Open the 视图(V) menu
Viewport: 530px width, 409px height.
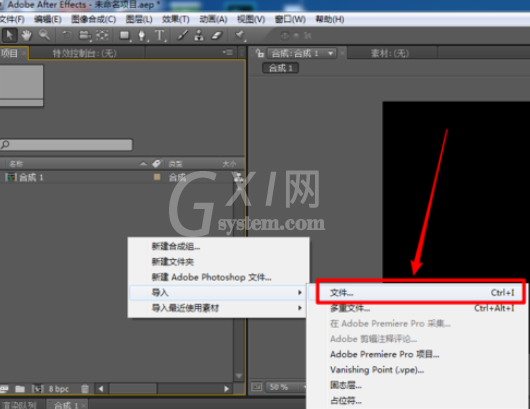coord(251,19)
